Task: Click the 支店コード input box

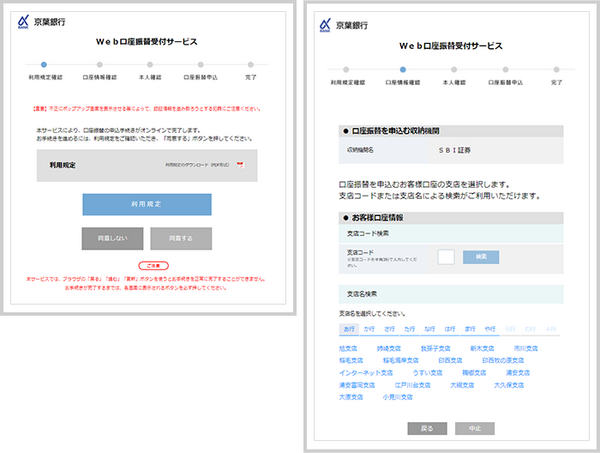Action: click(x=446, y=257)
